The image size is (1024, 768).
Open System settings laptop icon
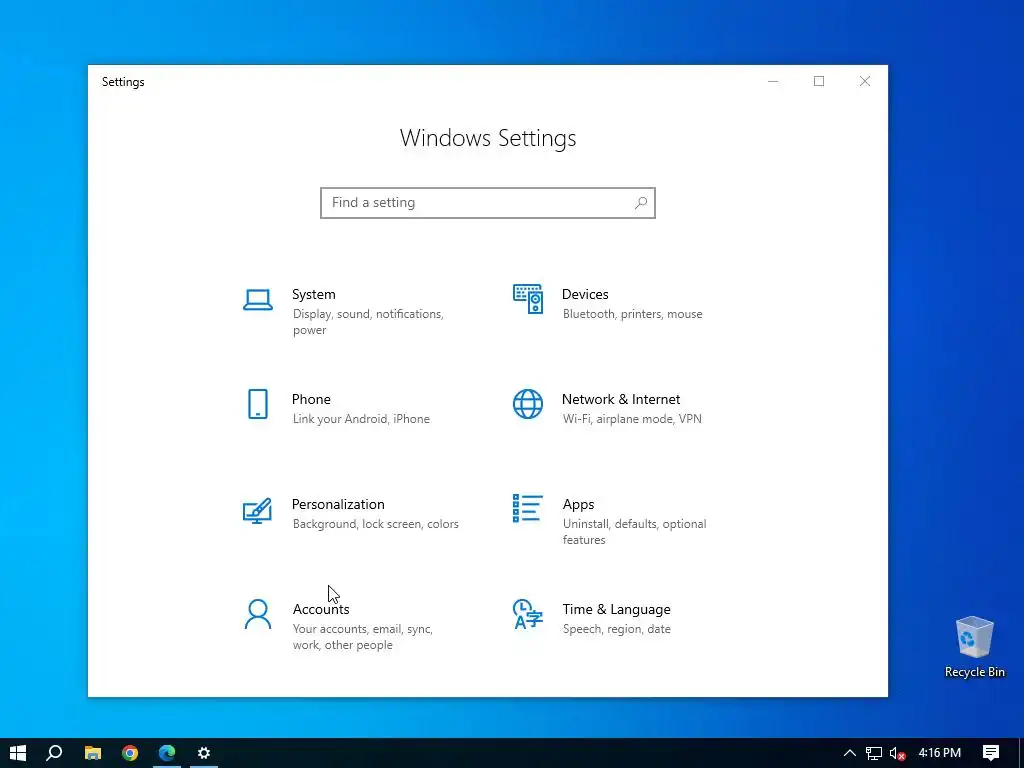pyautogui.click(x=258, y=300)
